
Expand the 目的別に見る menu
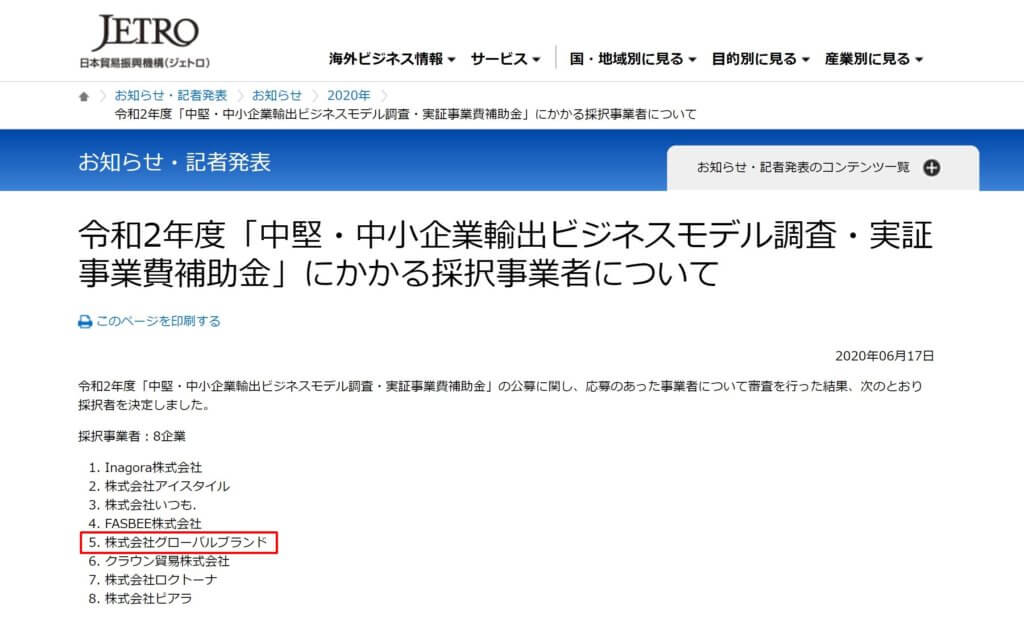pos(760,59)
